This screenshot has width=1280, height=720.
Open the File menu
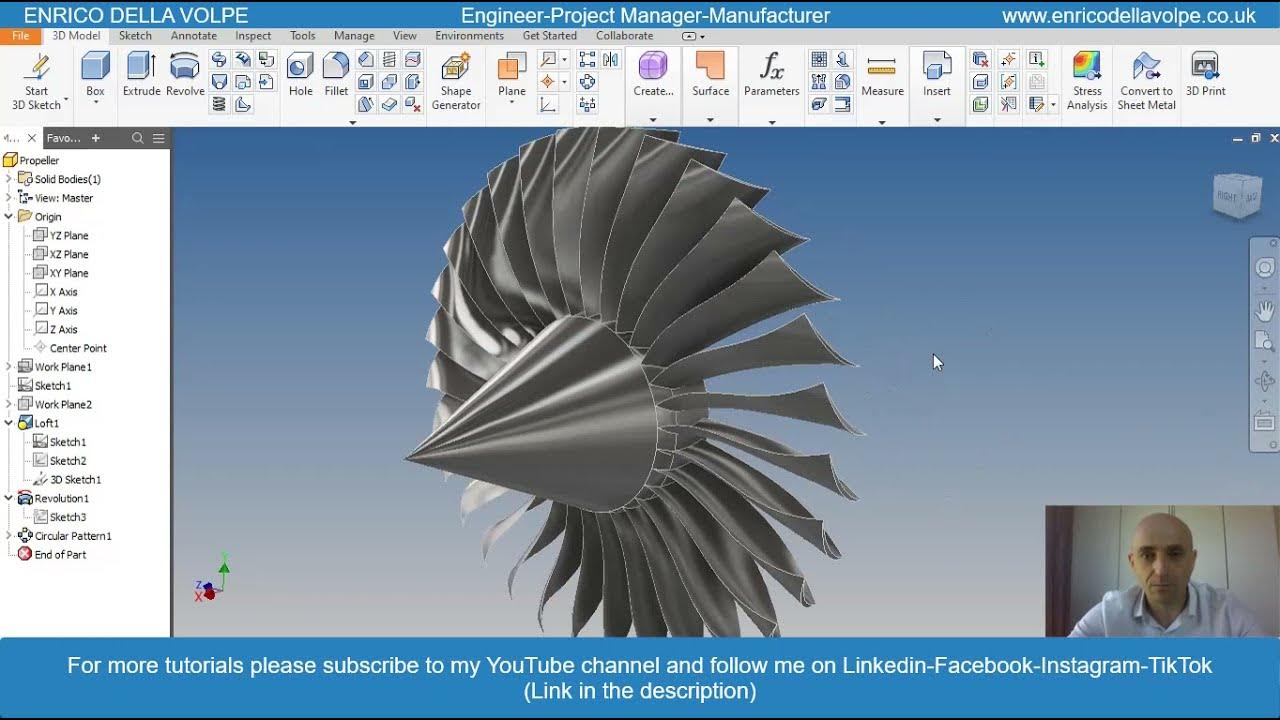[x=21, y=36]
